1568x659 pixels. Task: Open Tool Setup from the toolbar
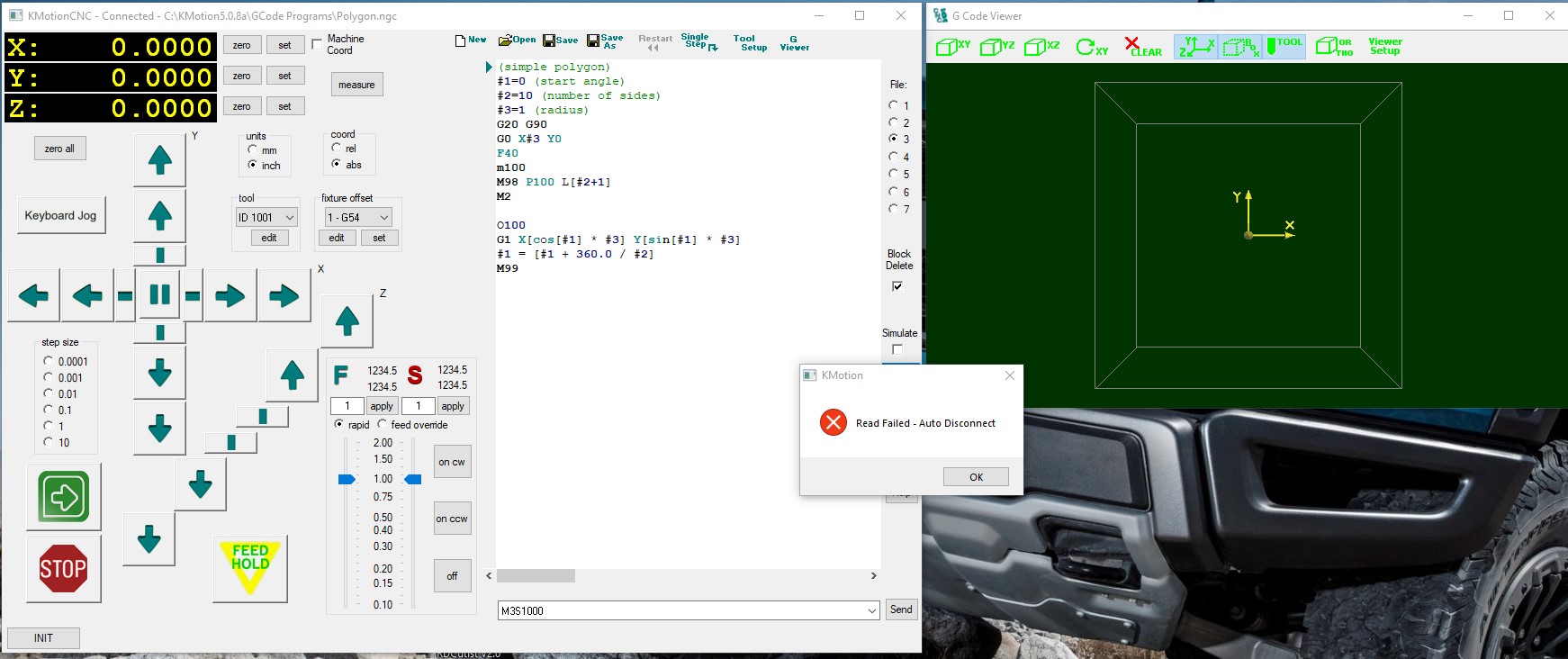pos(749,42)
